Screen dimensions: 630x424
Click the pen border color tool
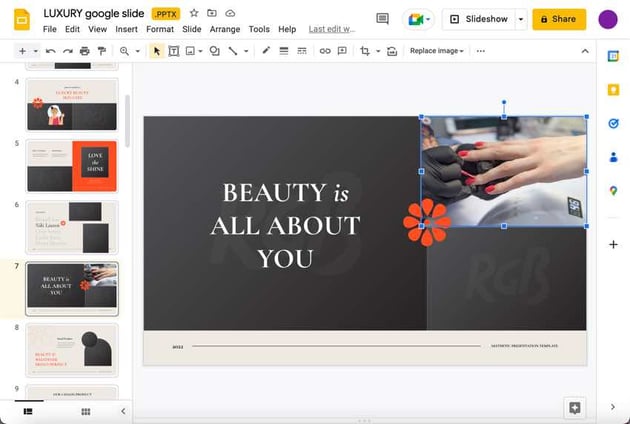pos(266,51)
